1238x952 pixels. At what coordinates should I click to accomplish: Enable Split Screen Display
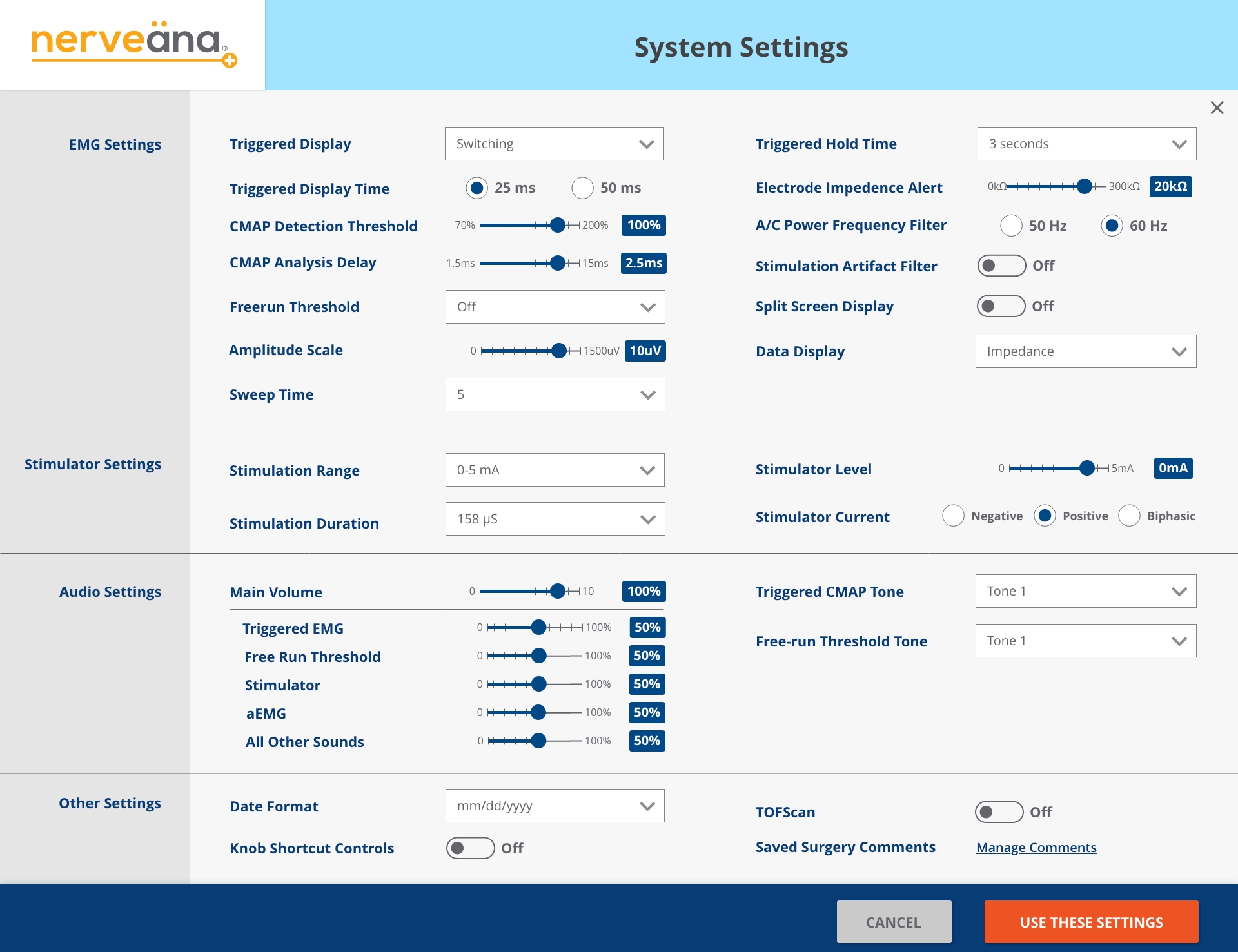click(x=1001, y=306)
